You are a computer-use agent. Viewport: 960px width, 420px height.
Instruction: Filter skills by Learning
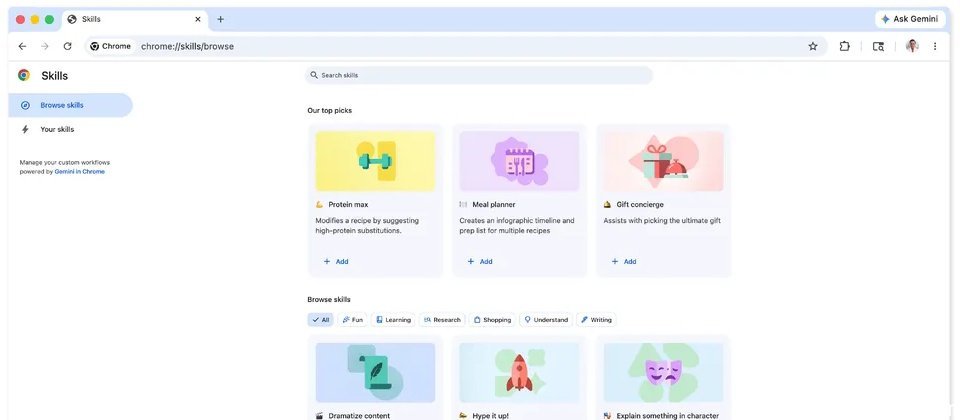[x=393, y=320]
